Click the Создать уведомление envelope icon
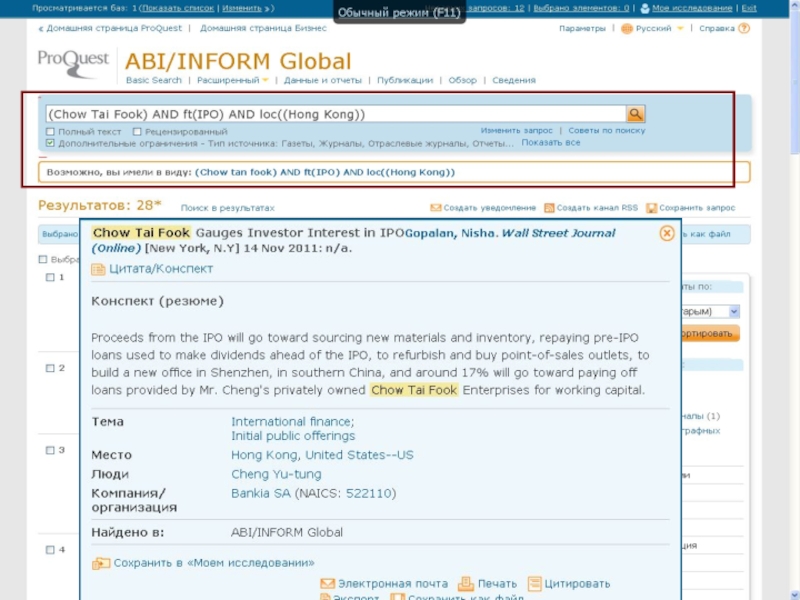Viewport: 800px width, 600px height. click(435, 208)
